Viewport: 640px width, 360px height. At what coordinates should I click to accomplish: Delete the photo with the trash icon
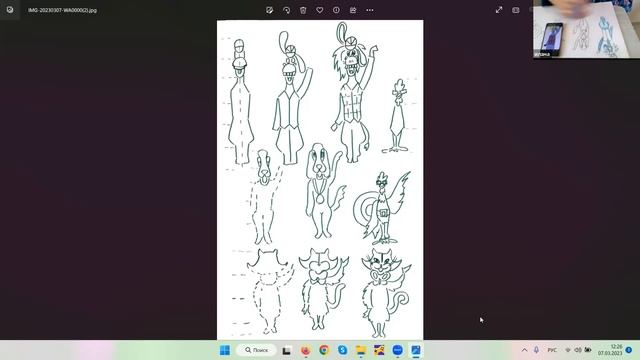click(x=303, y=10)
